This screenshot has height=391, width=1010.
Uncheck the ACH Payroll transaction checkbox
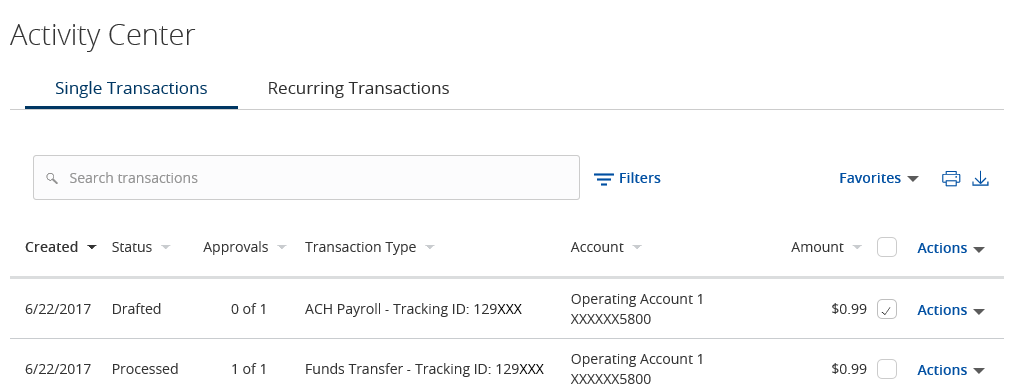tap(887, 310)
